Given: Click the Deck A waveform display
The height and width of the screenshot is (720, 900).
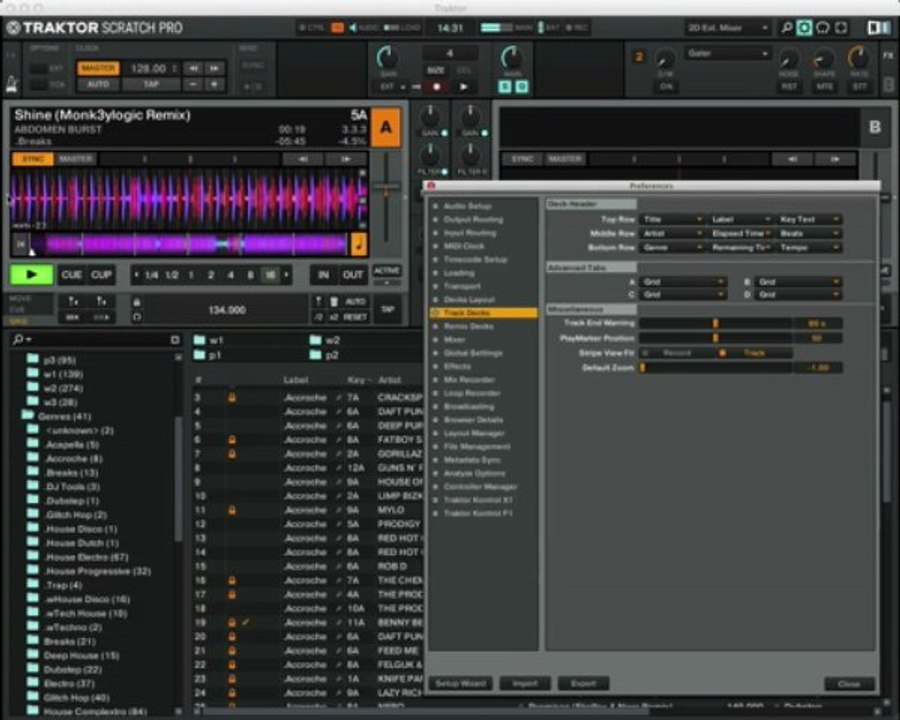Looking at the screenshot, I should (188, 199).
